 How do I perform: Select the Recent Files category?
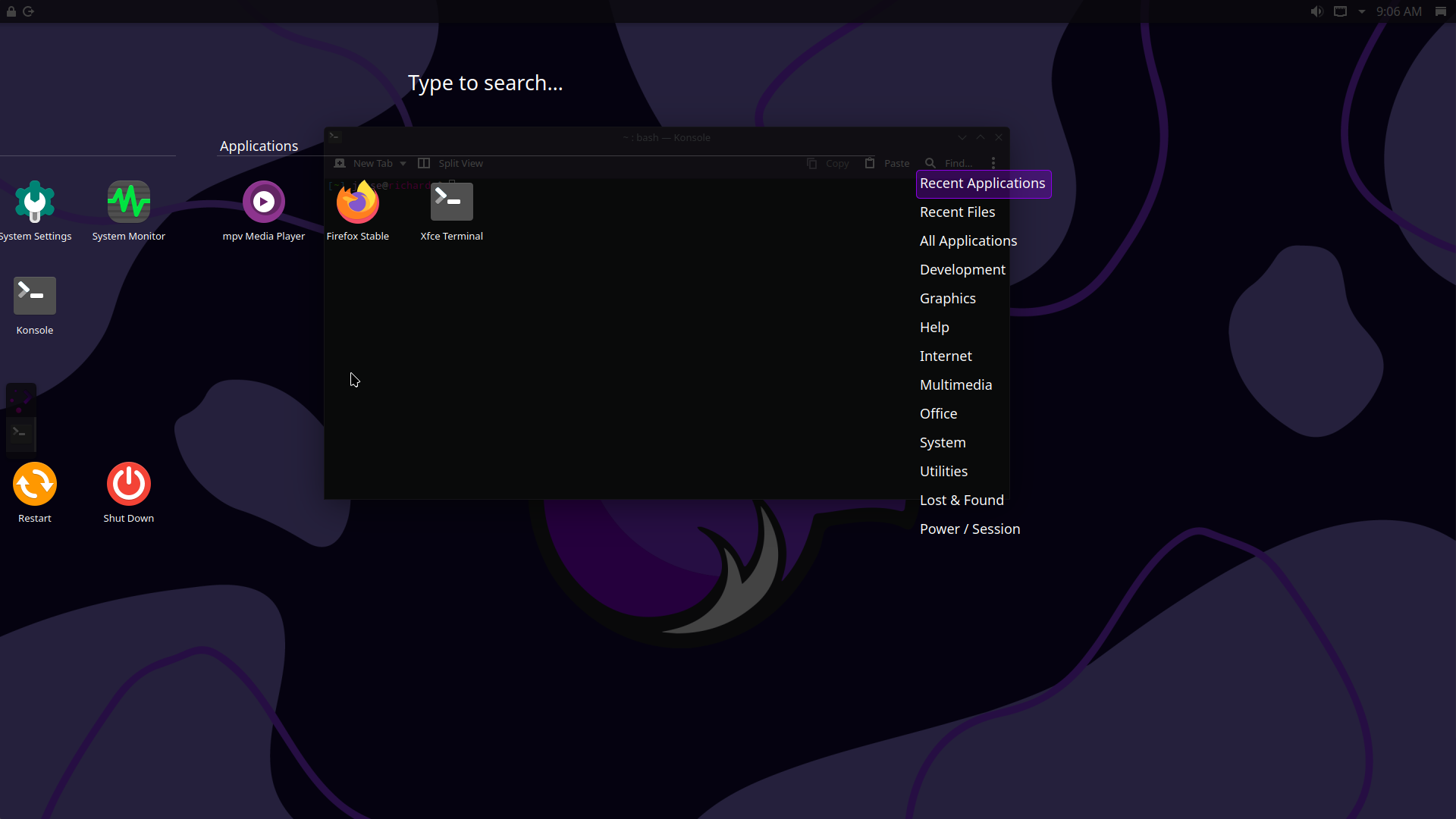pos(958,212)
